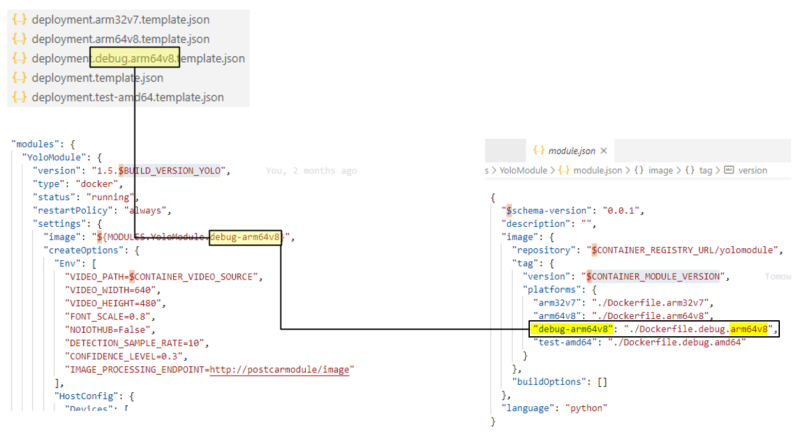Click JSON icon of deployment.test-amd64.template.json

(x=19, y=97)
